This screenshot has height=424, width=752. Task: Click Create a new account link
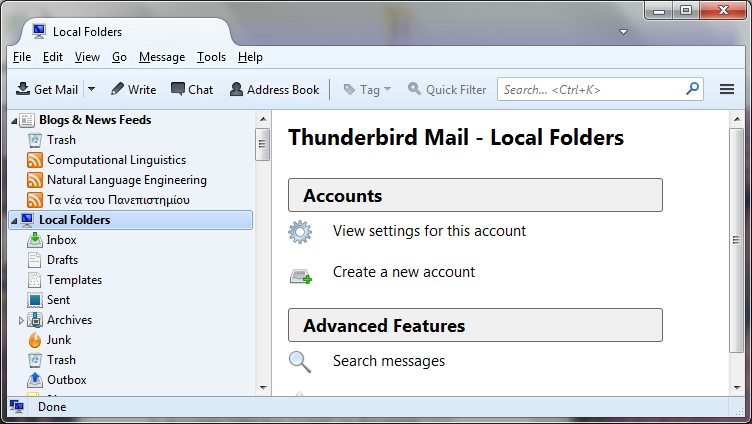404,272
